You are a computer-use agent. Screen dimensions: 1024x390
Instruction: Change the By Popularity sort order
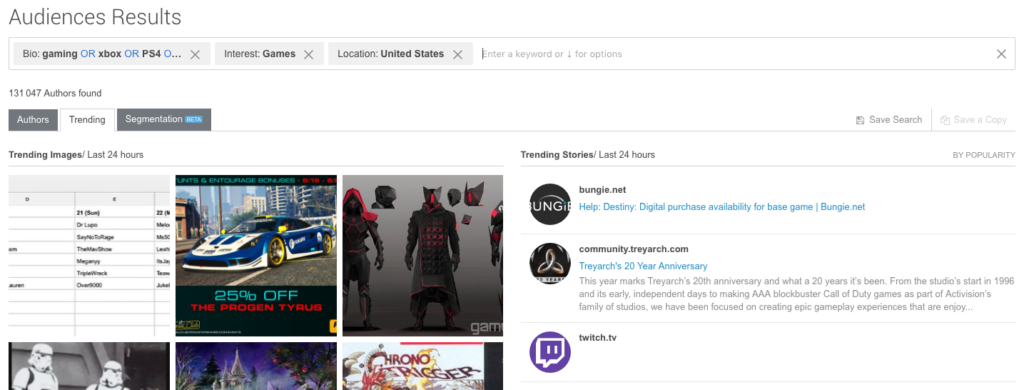click(x=984, y=155)
